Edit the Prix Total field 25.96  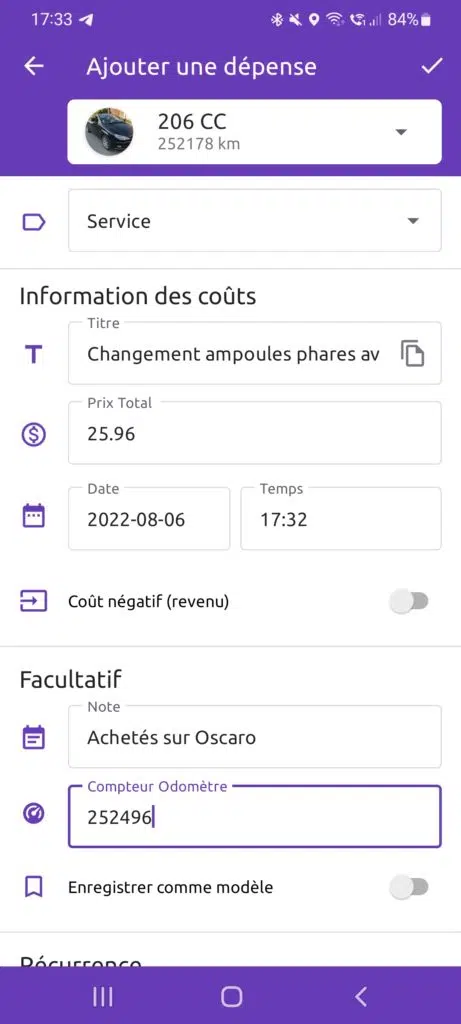click(255, 433)
